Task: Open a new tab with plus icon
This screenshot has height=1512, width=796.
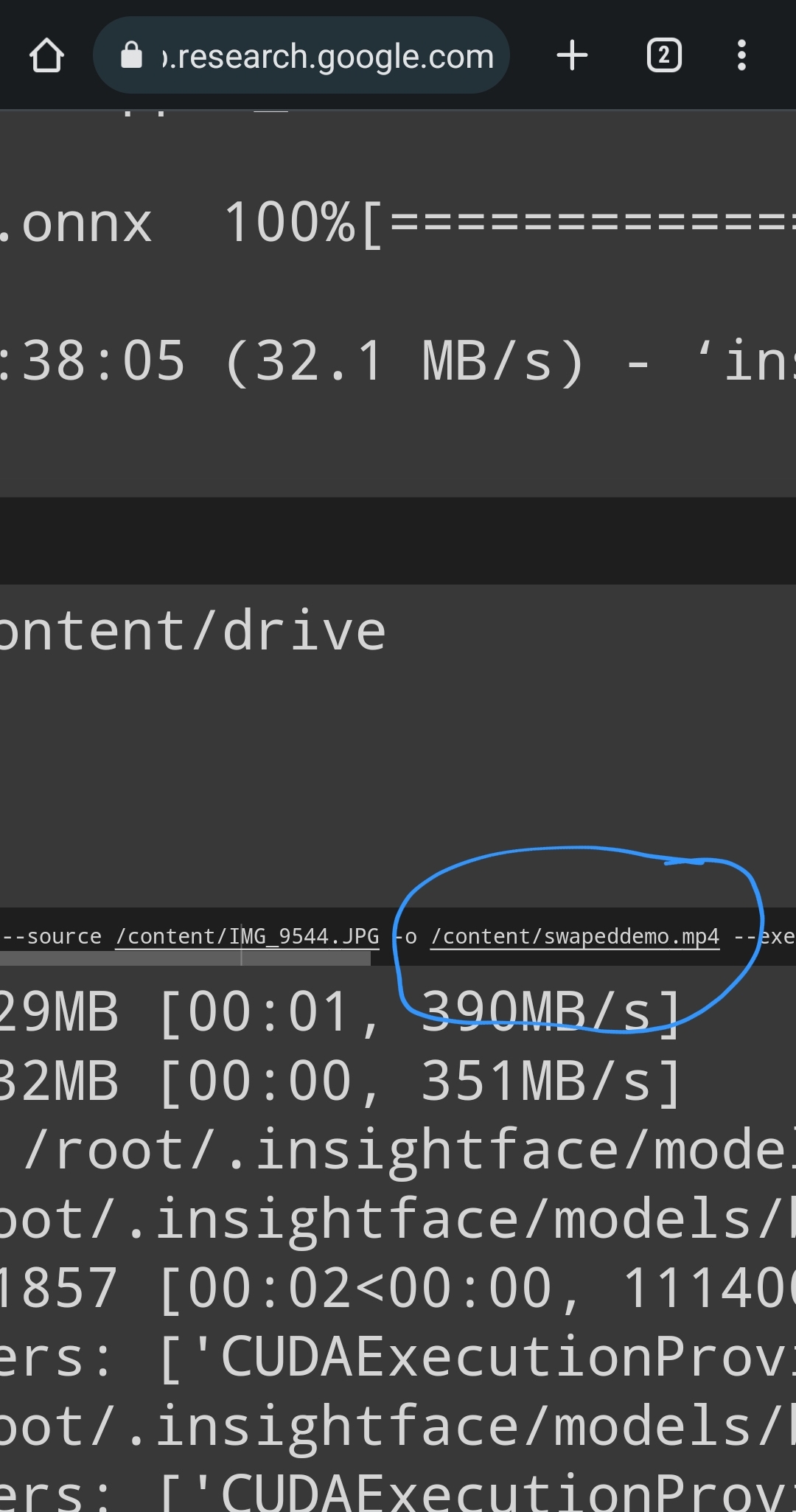Action: click(572, 55)
